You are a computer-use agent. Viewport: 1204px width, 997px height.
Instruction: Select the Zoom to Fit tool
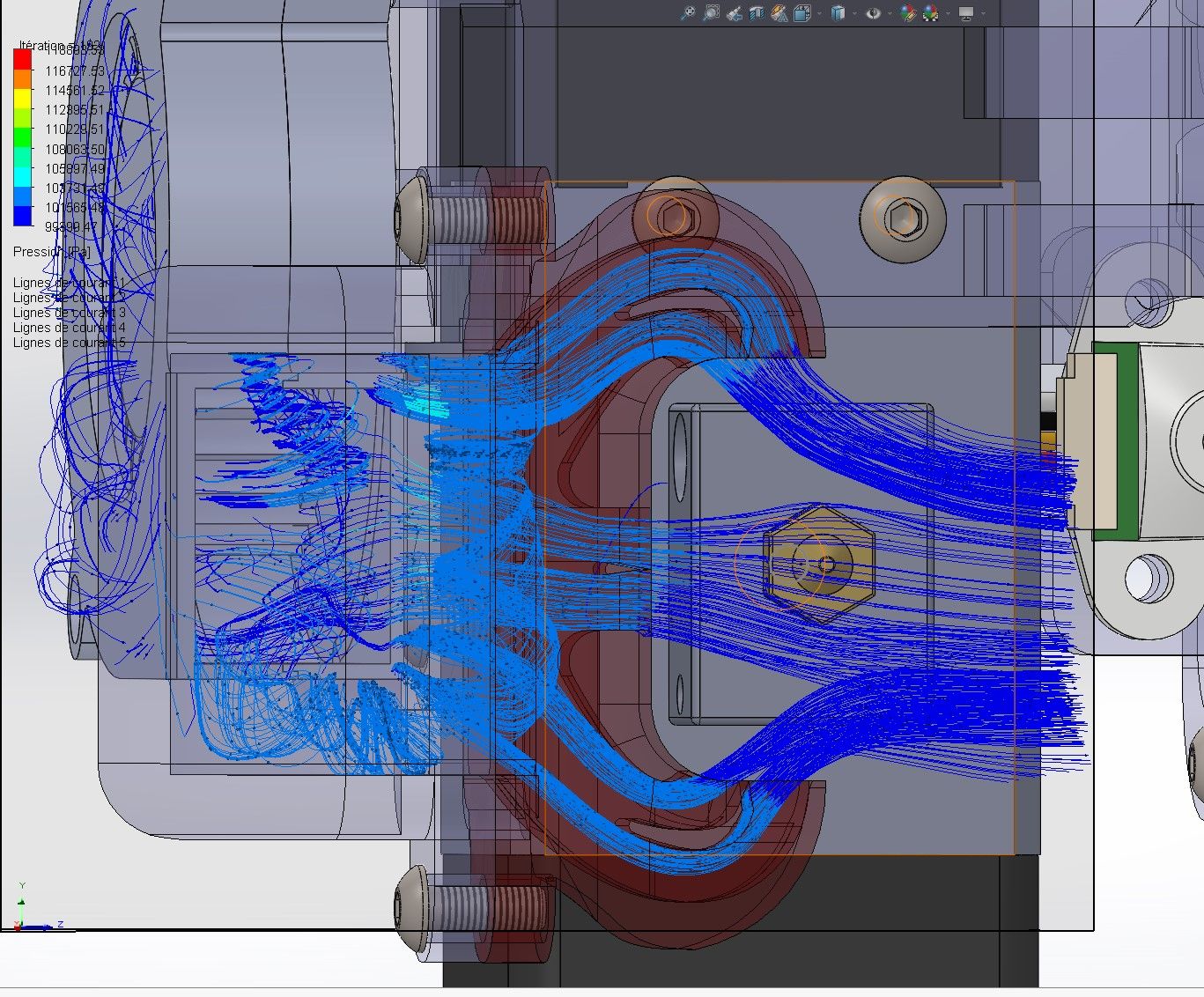click(x=688, y=13)
